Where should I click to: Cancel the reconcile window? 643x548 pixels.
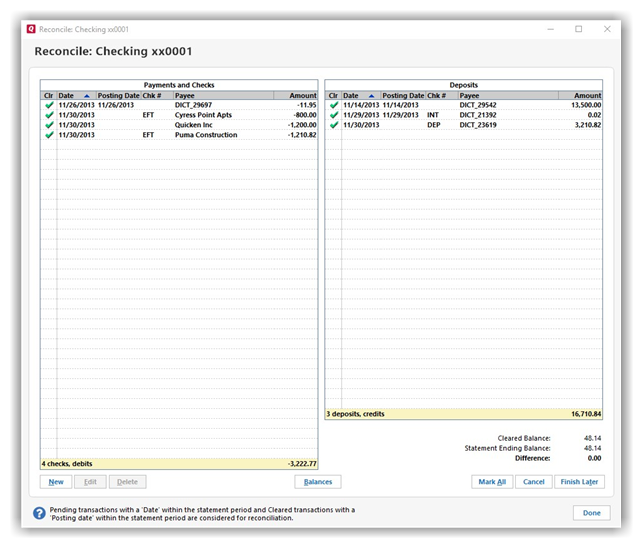[x=534, y=482]
